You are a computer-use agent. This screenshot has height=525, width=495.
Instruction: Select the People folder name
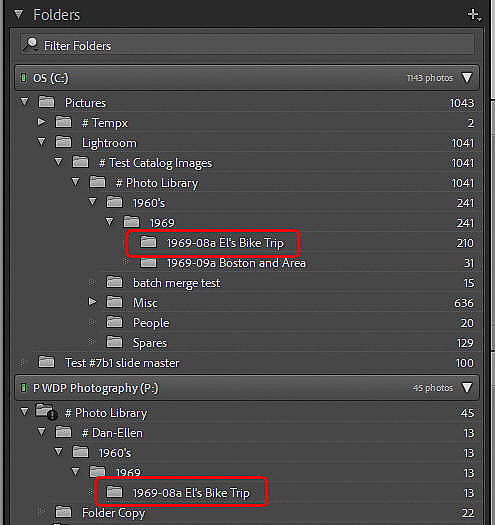(x=151, y=323)
